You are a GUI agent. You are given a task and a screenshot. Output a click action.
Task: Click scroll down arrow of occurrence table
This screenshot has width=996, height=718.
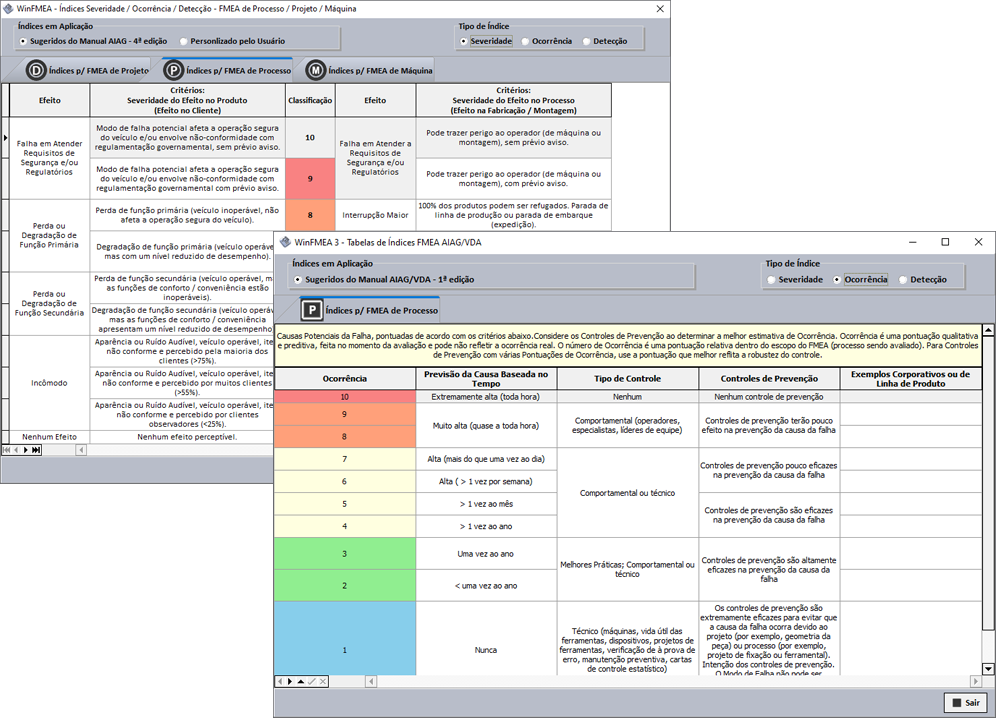989,668
